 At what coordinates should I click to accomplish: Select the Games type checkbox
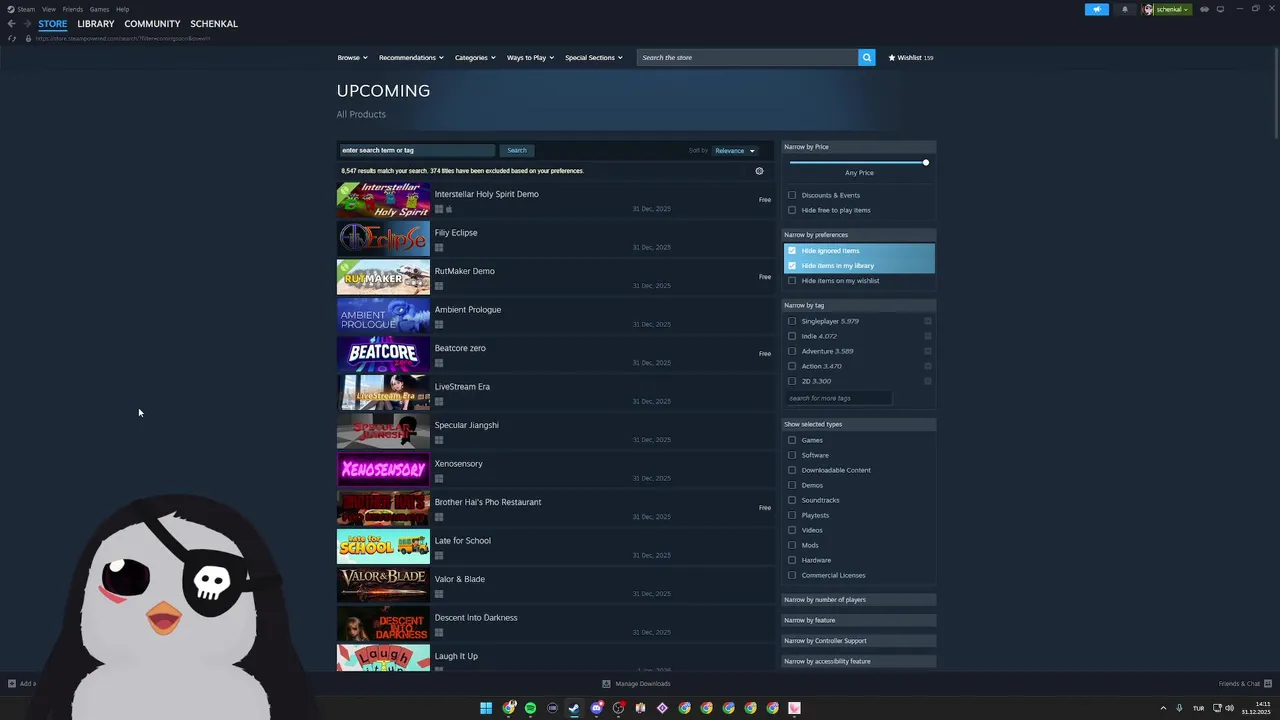tap(792, 440)
